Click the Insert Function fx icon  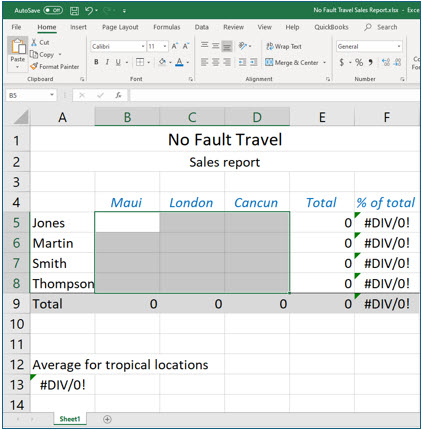pyautogui.click(x=118, y=95)
